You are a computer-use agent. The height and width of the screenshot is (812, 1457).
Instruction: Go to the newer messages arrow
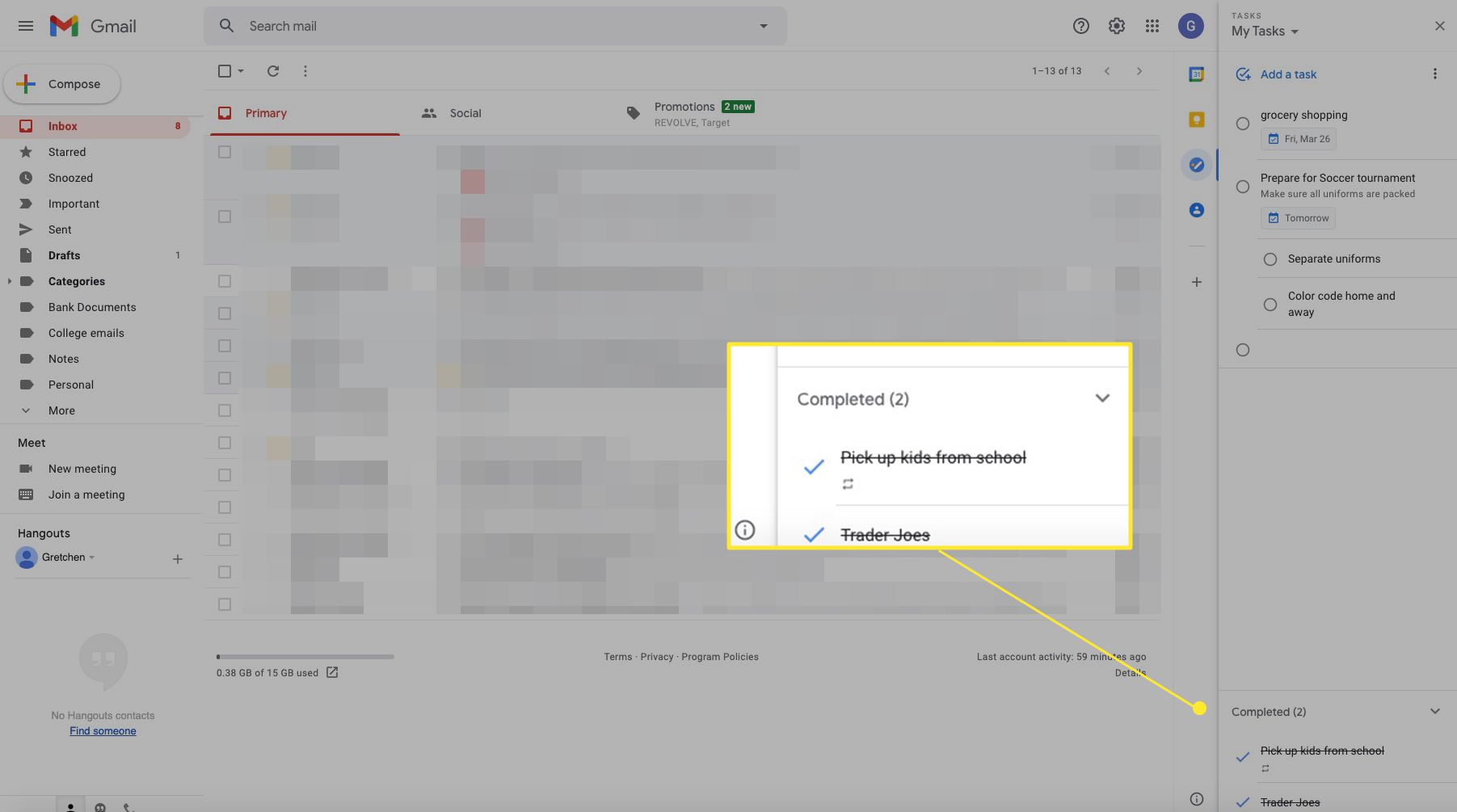(x=1107, y=71)
